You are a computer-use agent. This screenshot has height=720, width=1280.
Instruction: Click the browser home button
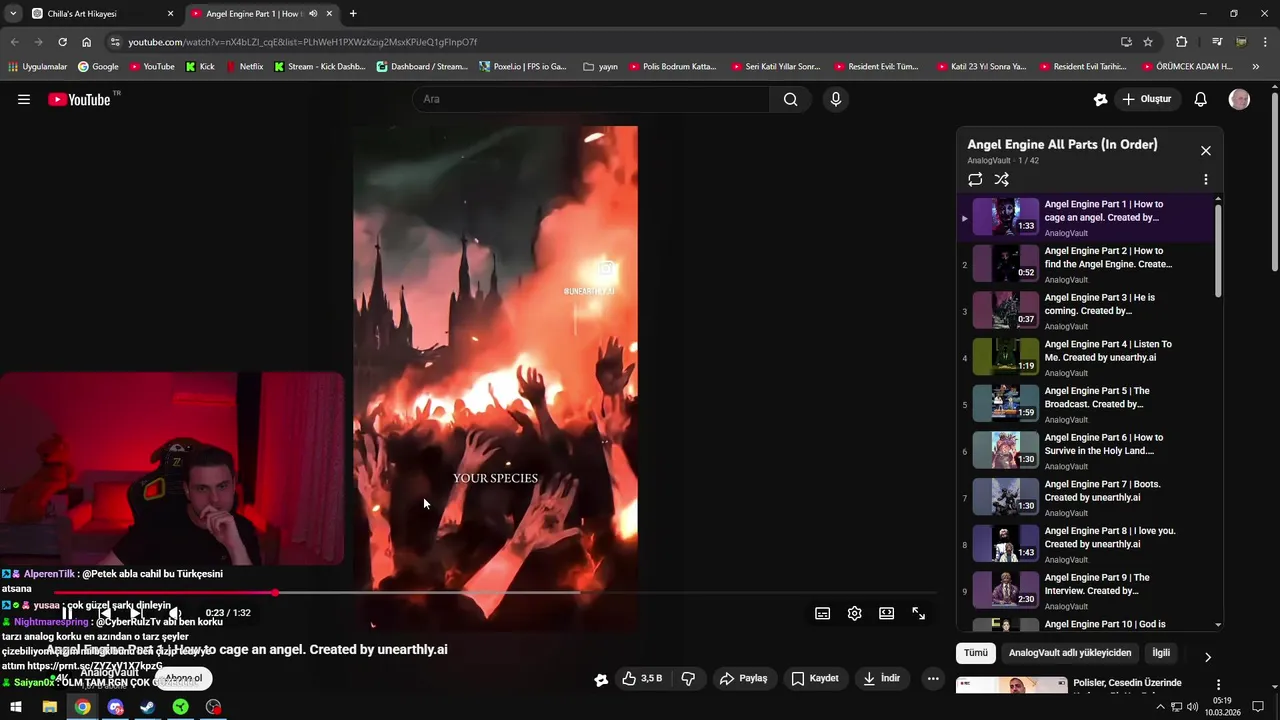pos(86,42)
